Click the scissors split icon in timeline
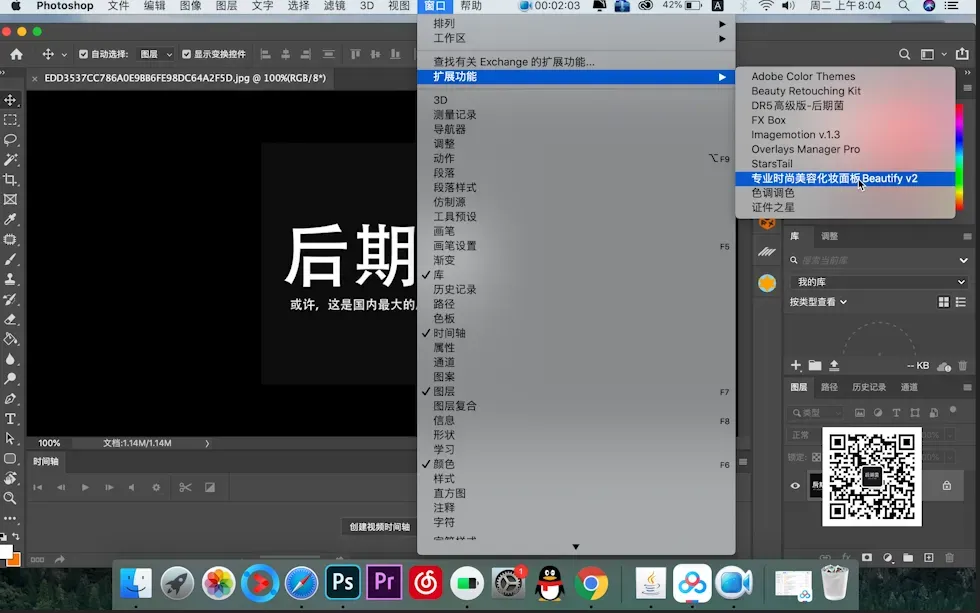The width and height of the screenshot is (980, 613). click(185, 487)
